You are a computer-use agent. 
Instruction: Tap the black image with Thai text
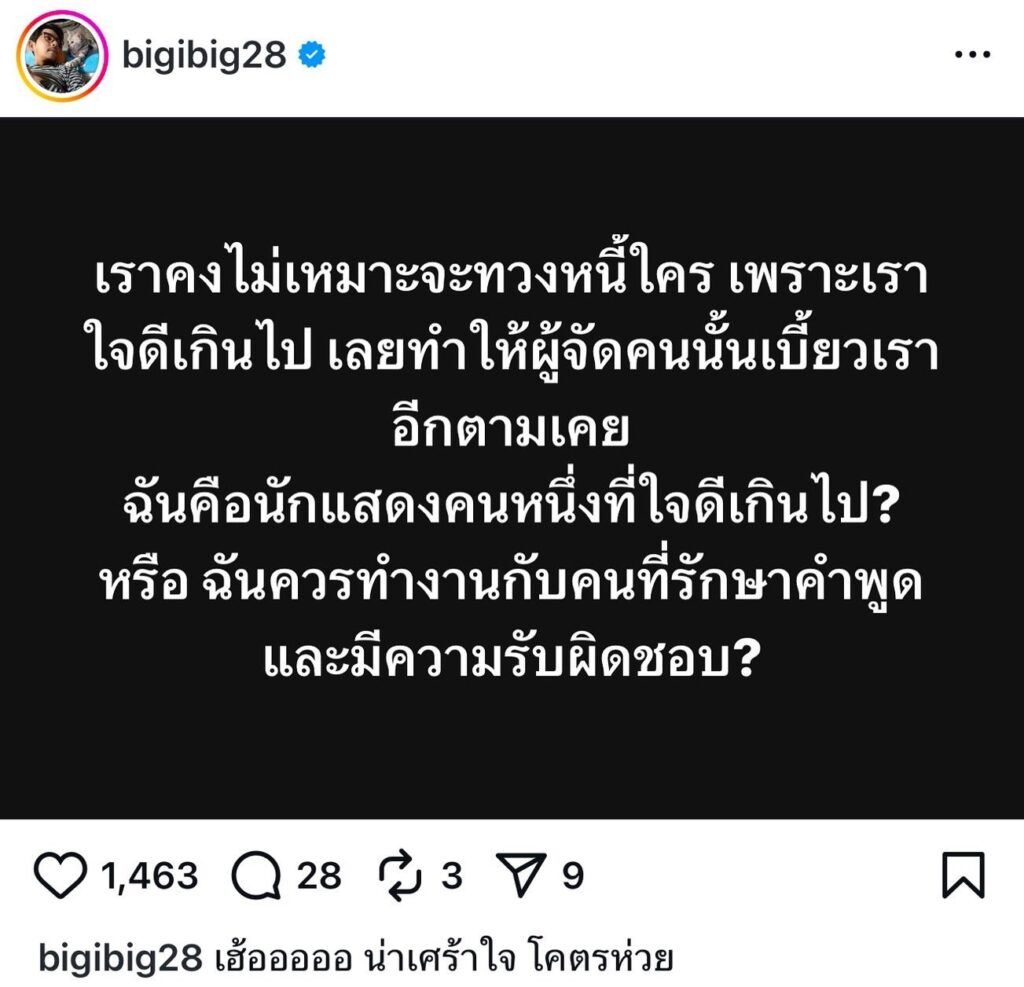[512, 468]
